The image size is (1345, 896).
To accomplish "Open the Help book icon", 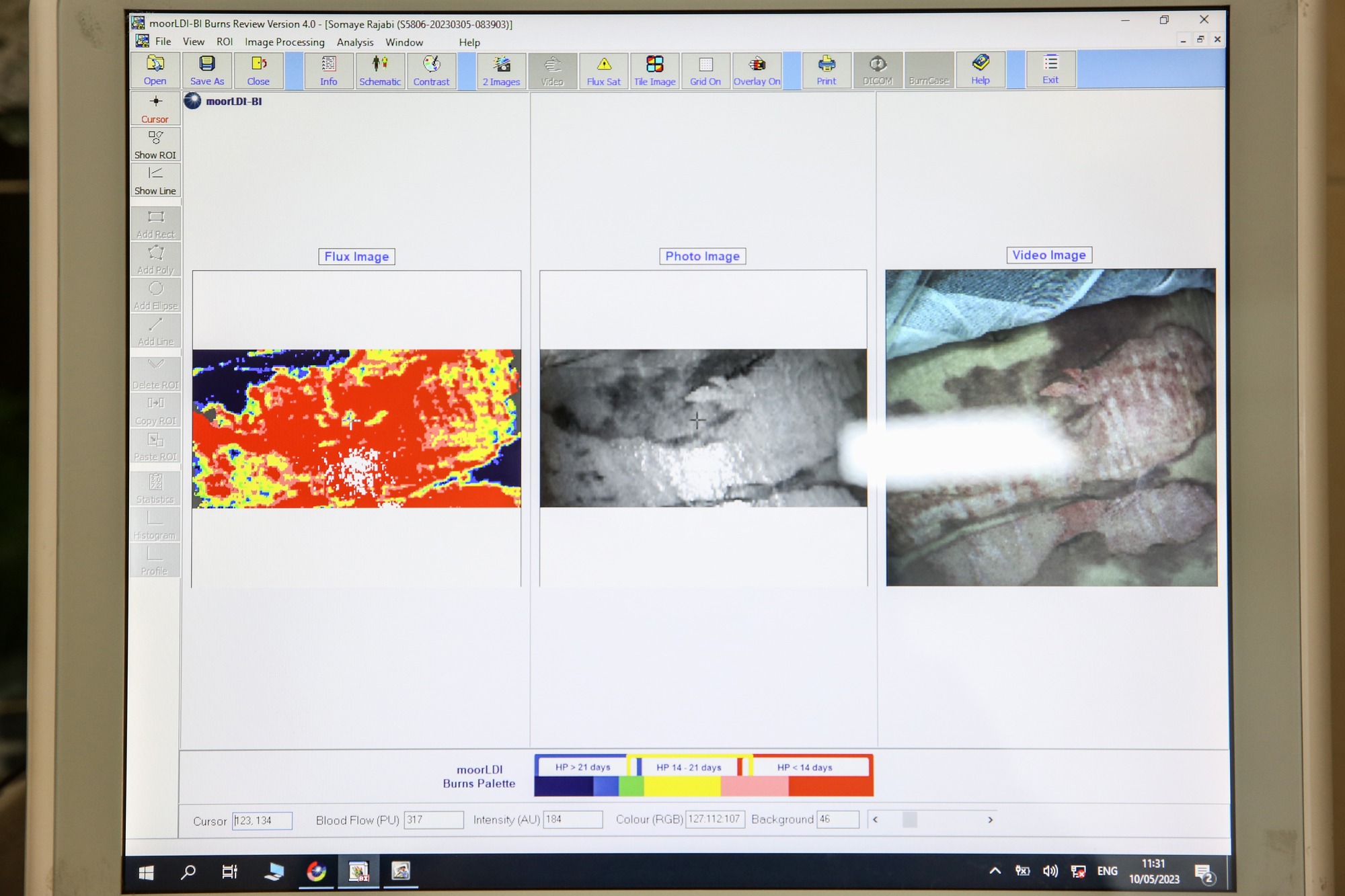I will tap(981, 69).
